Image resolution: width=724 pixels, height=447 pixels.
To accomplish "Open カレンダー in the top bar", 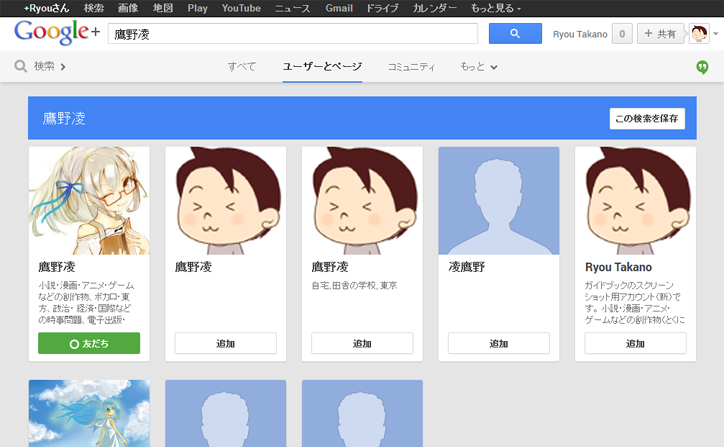I will coord(434,8).
